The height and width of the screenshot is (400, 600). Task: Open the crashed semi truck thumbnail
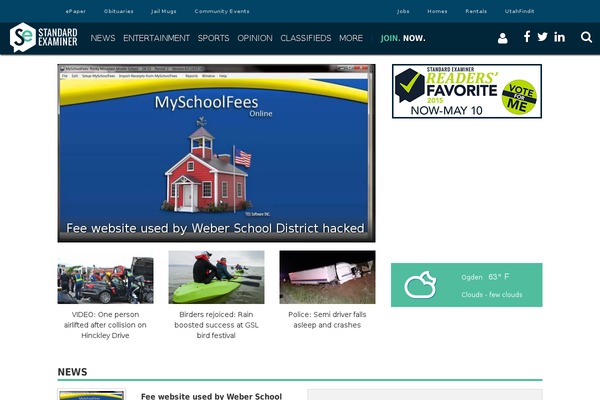[327, 277]
